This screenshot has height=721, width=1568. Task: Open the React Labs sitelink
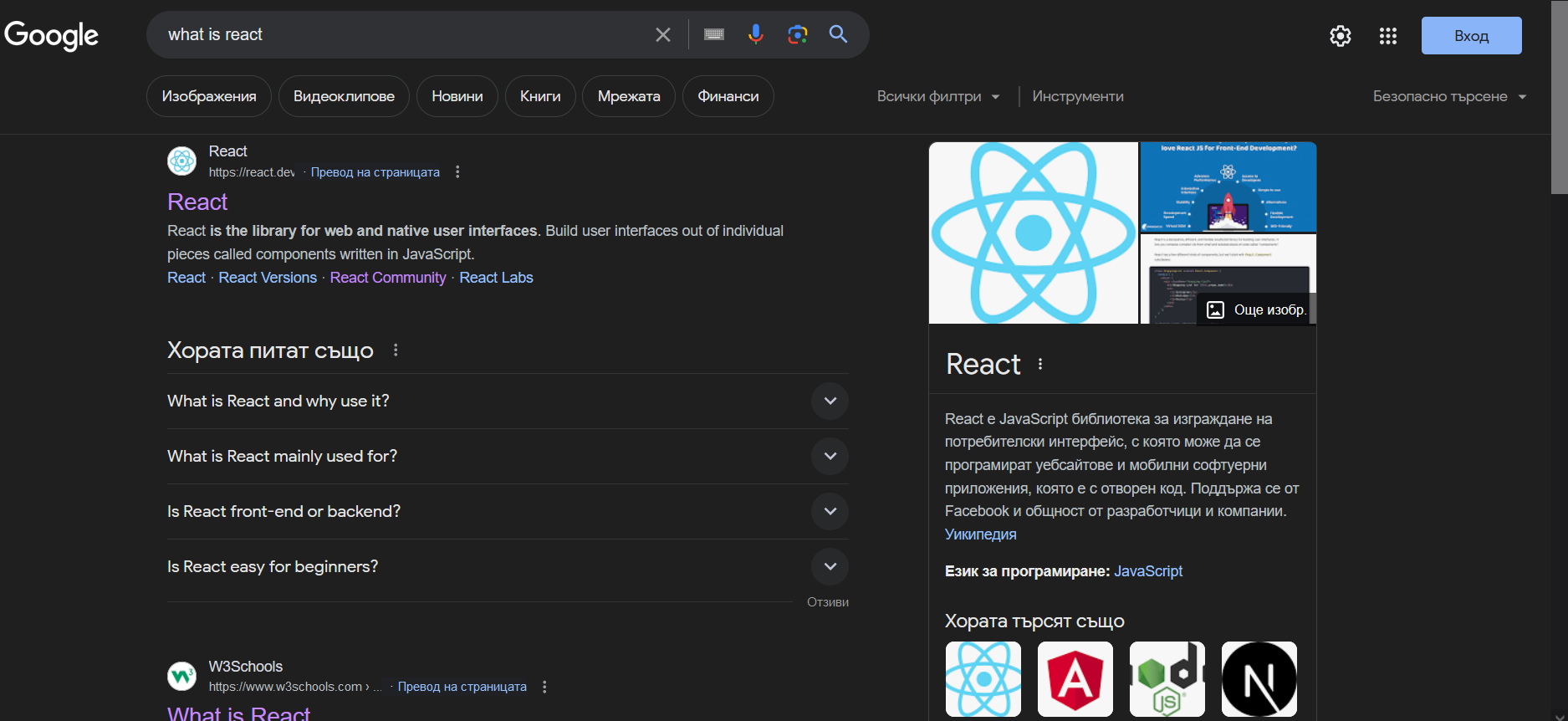click(496, 278)
